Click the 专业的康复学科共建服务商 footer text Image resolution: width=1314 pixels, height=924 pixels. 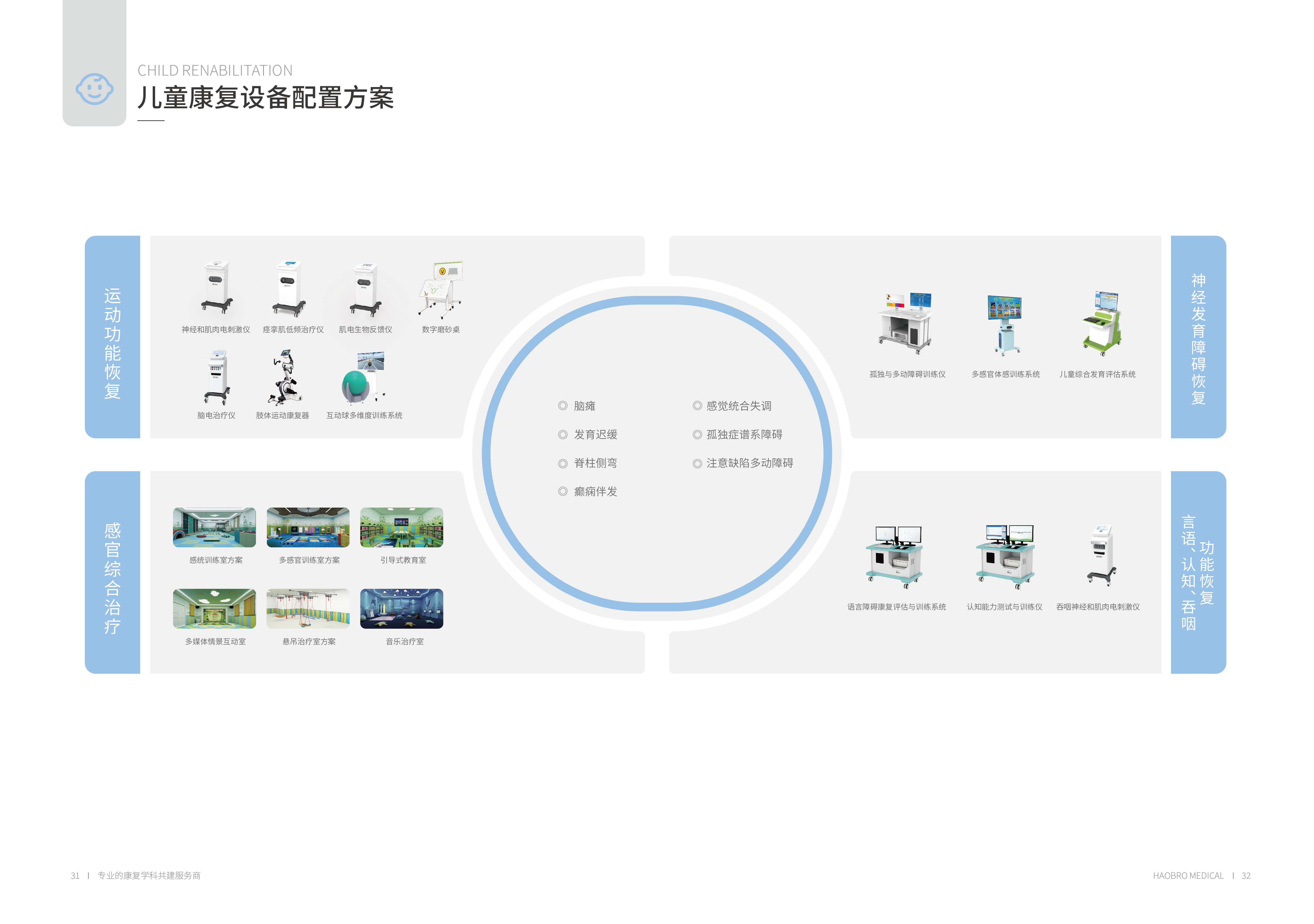coord(149,875)
